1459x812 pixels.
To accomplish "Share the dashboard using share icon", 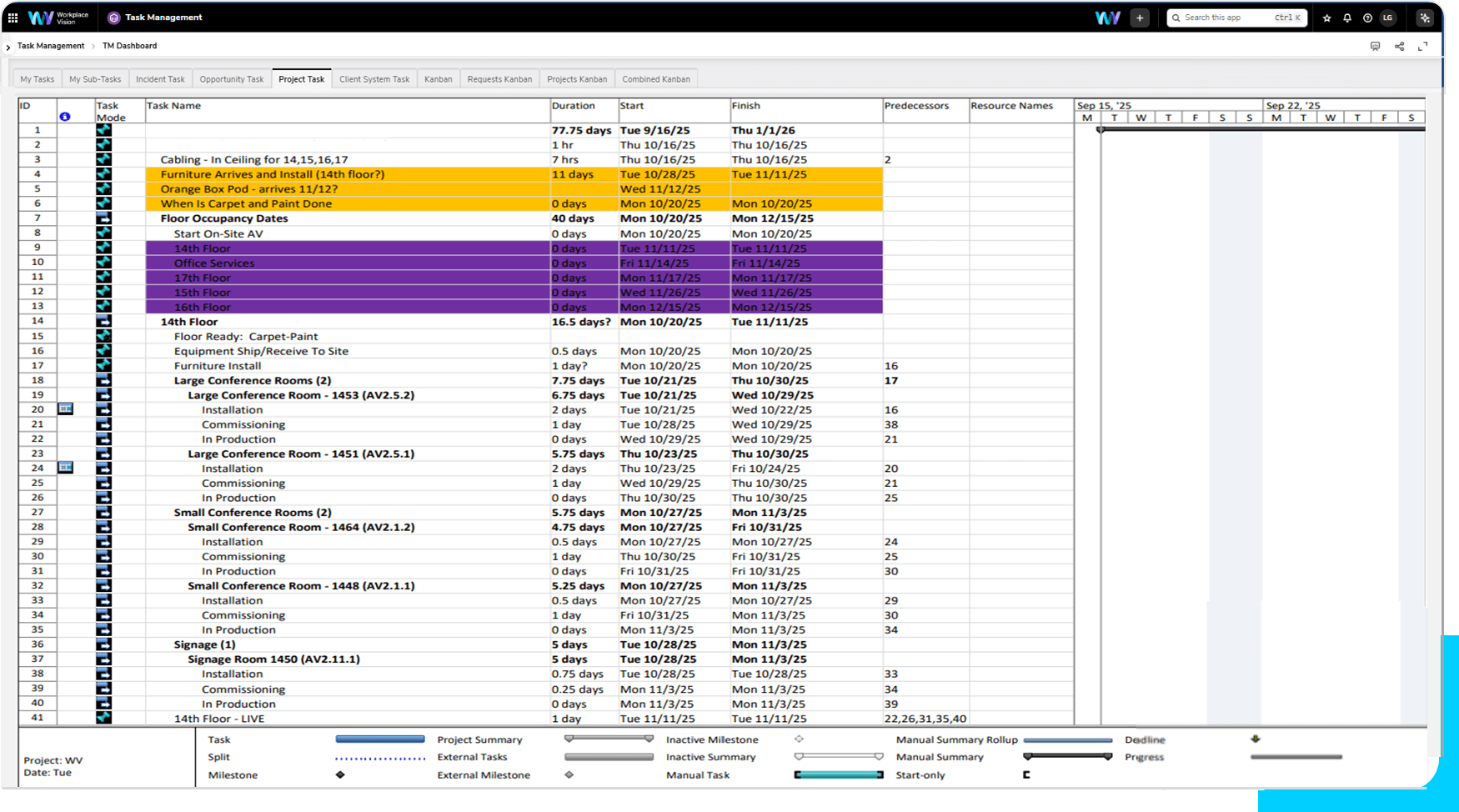I will tap(1399, 46).
